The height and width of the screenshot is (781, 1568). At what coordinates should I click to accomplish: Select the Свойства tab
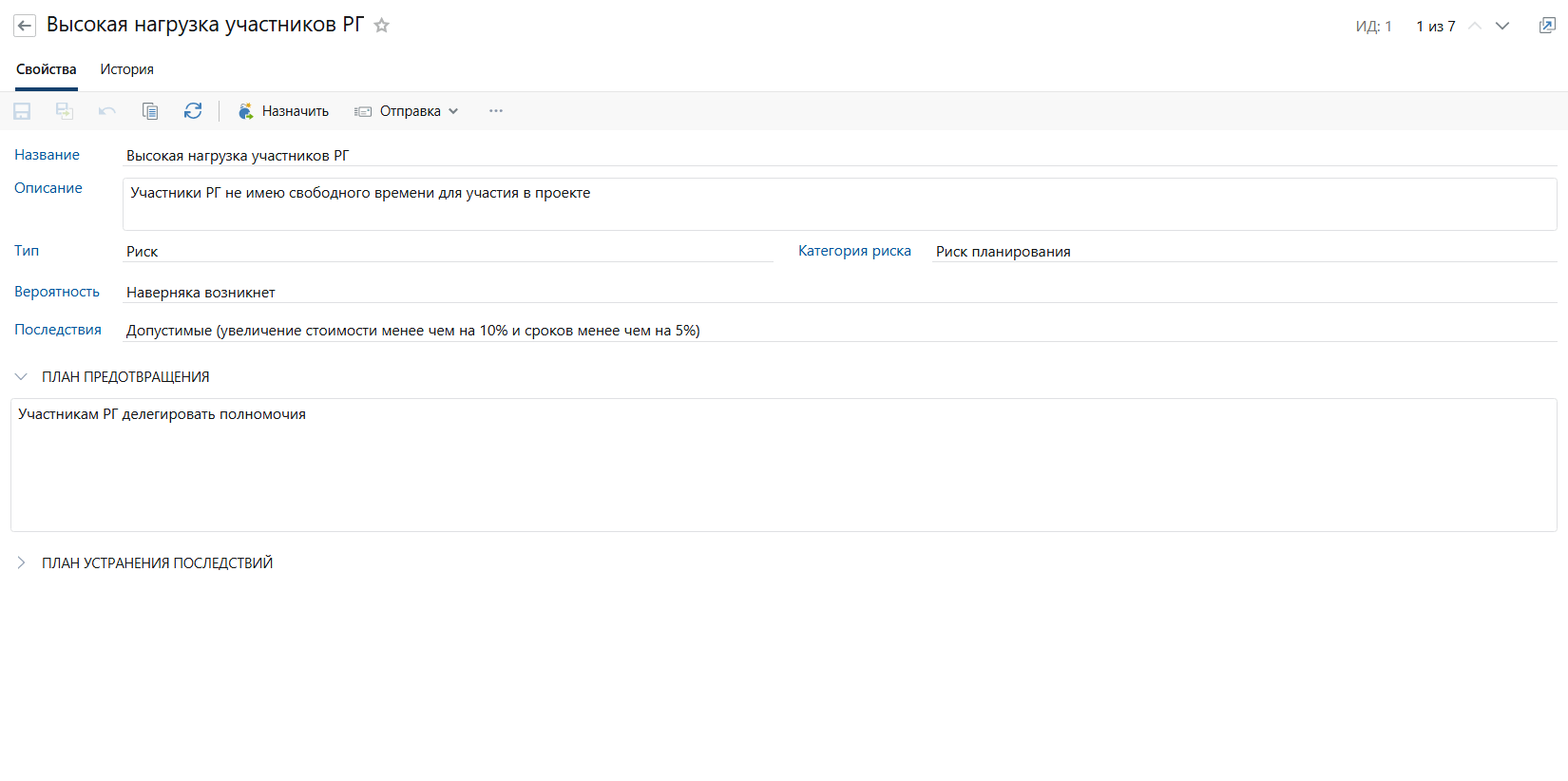[47, 69]
